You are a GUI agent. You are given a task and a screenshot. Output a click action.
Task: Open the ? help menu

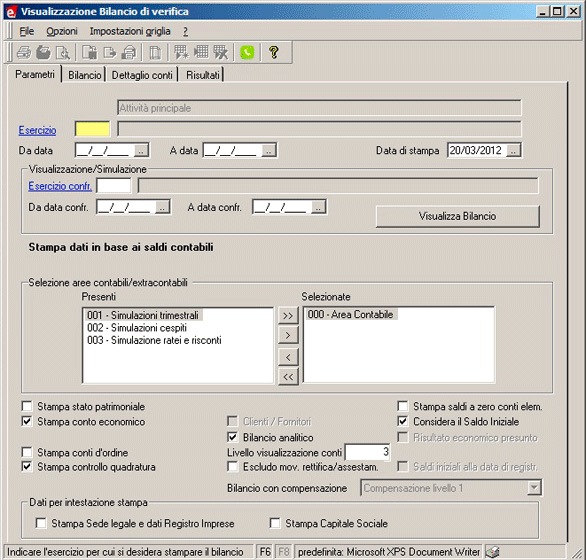coord(185,31)
